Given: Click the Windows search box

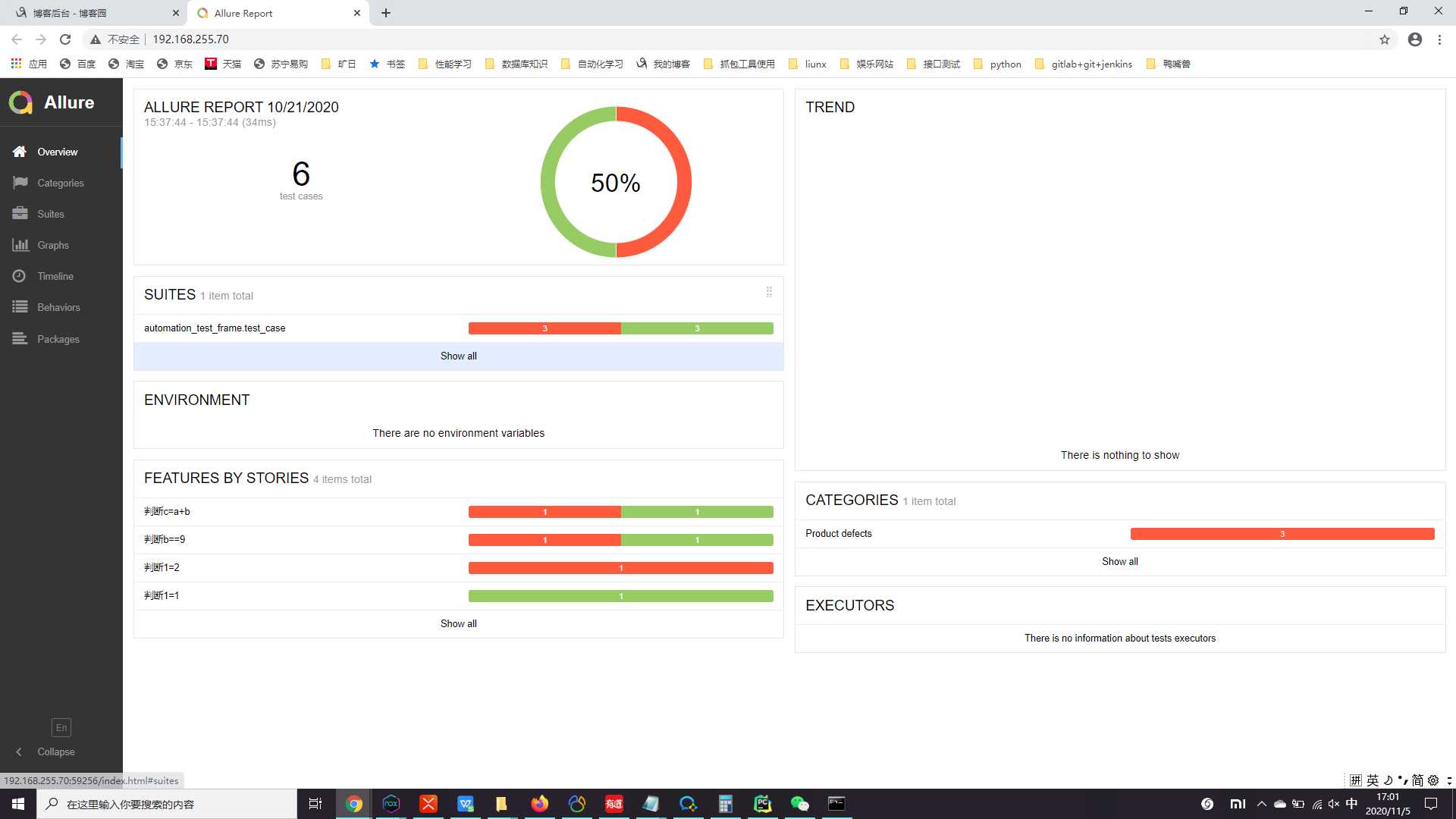Looking at the screenshot, I should 167,804.
